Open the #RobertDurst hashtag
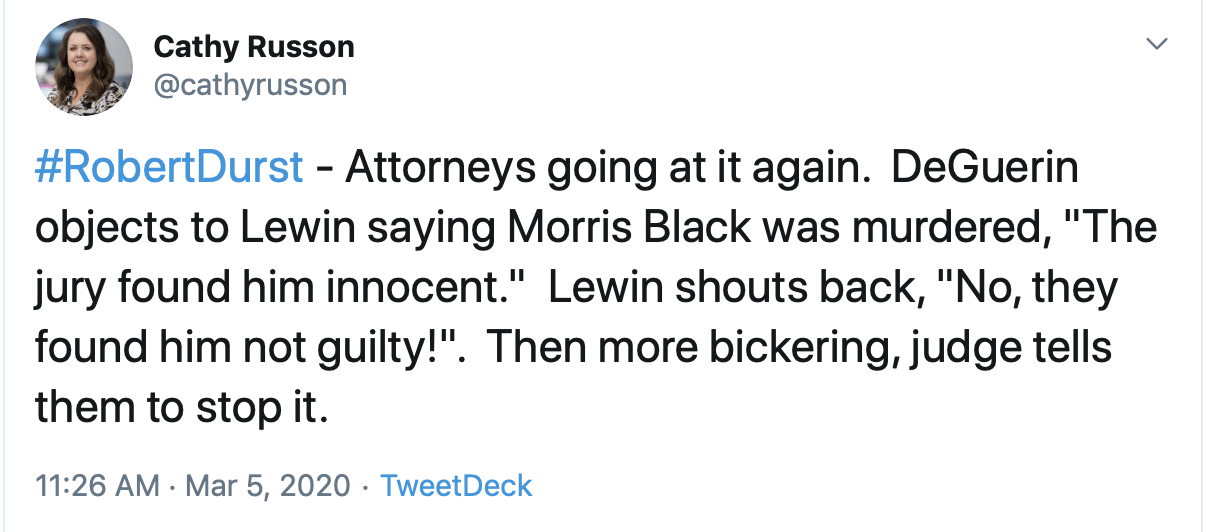1226x532 pixels. coord(169,167)
